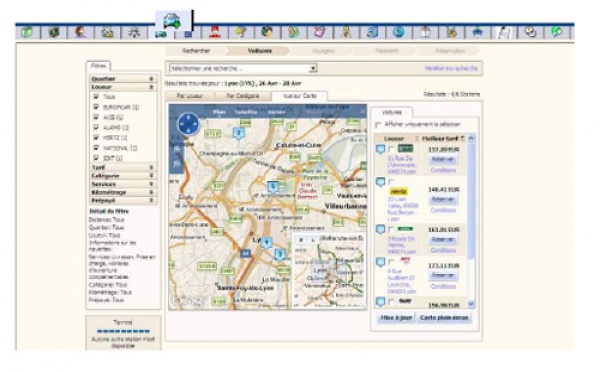This screenshot has width=600, height=372.
Task: Go to the Rechercher step
Action: (196, 51)
